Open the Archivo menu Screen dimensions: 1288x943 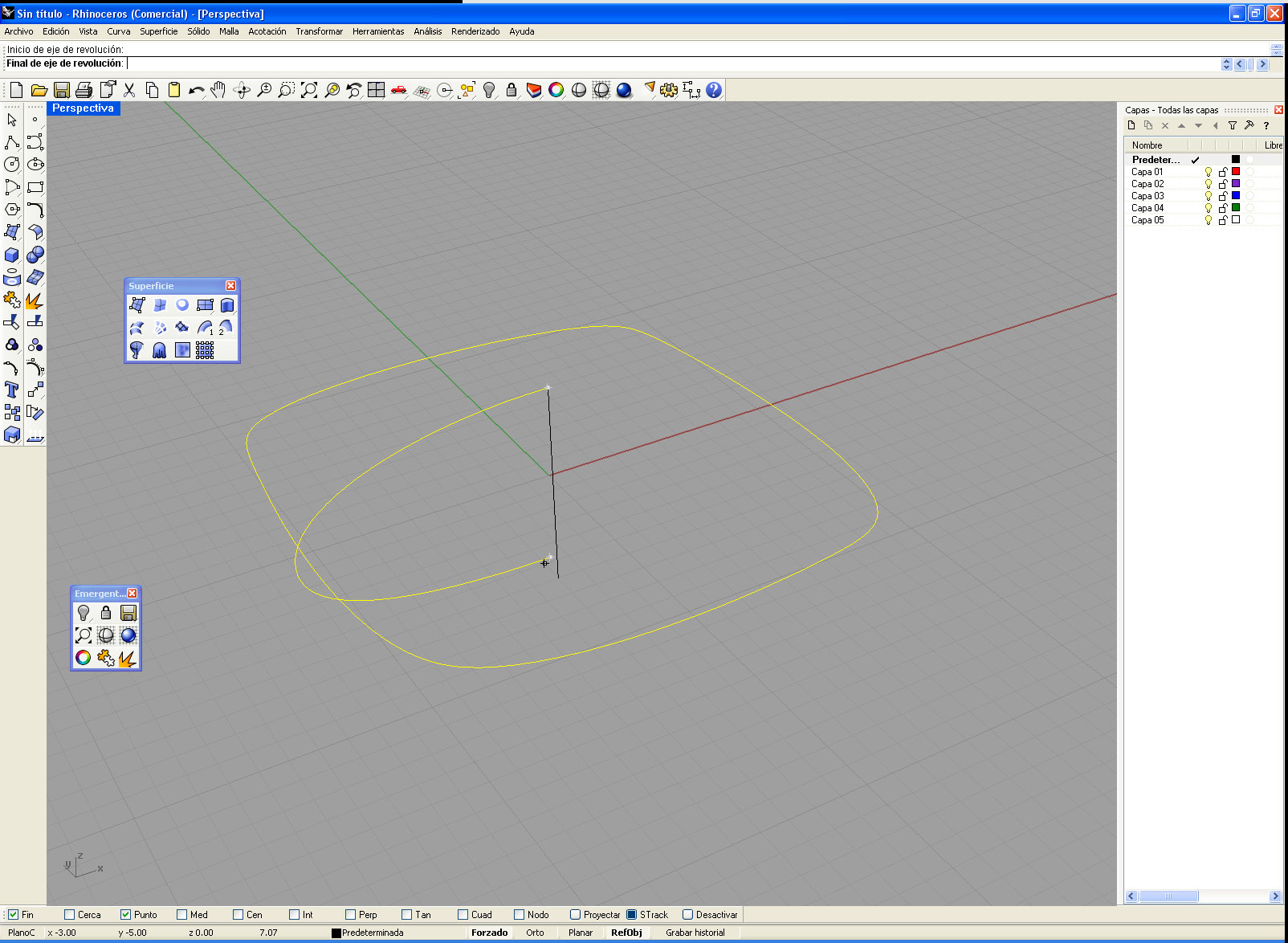pyautogui.click(x=19, y=31)
